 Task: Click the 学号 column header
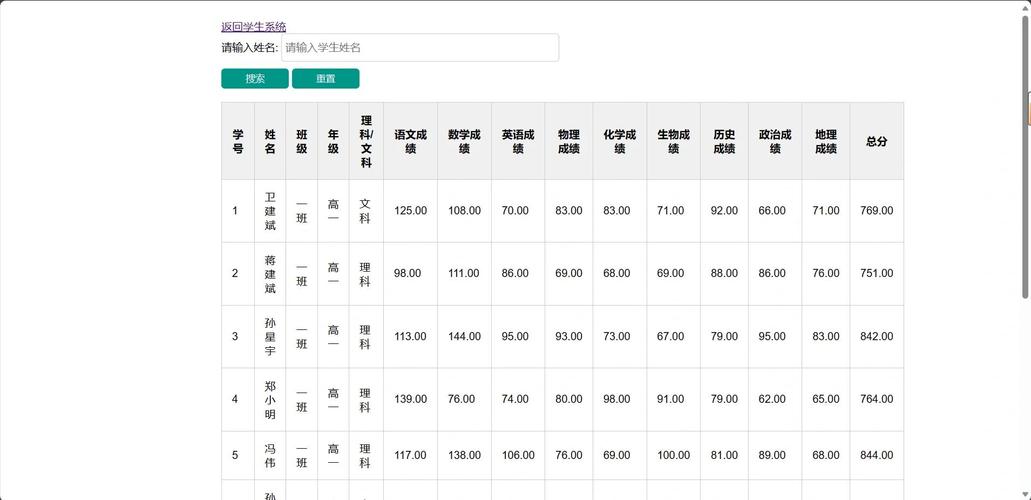tap(238, 141)
